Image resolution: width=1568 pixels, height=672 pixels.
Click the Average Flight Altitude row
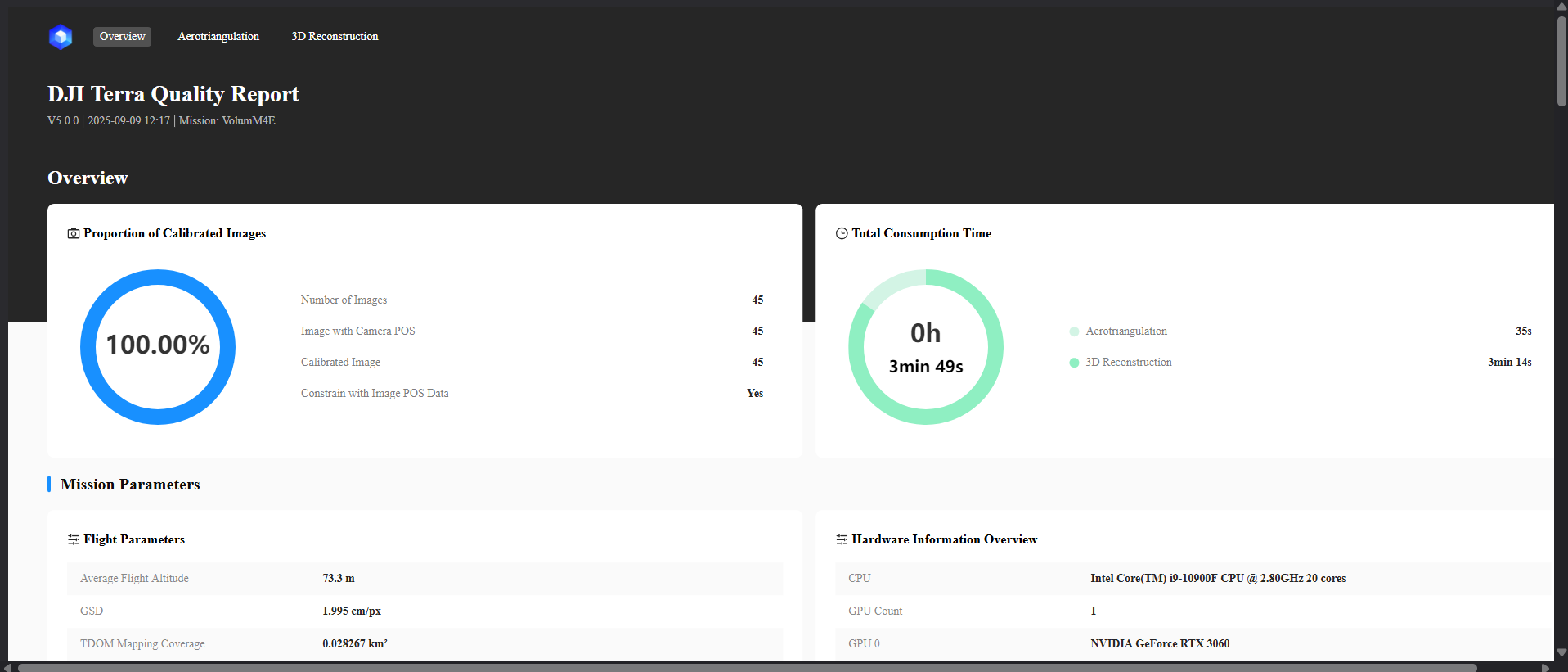[425, 579]
